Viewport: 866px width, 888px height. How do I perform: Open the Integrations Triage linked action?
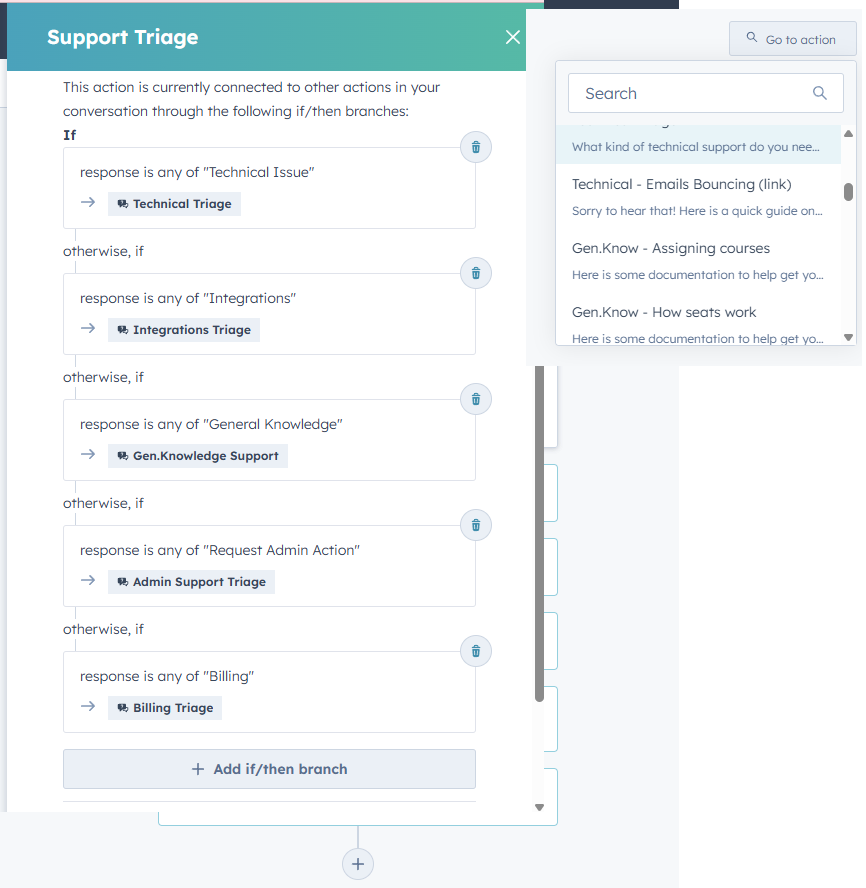[x=184, y=330]
